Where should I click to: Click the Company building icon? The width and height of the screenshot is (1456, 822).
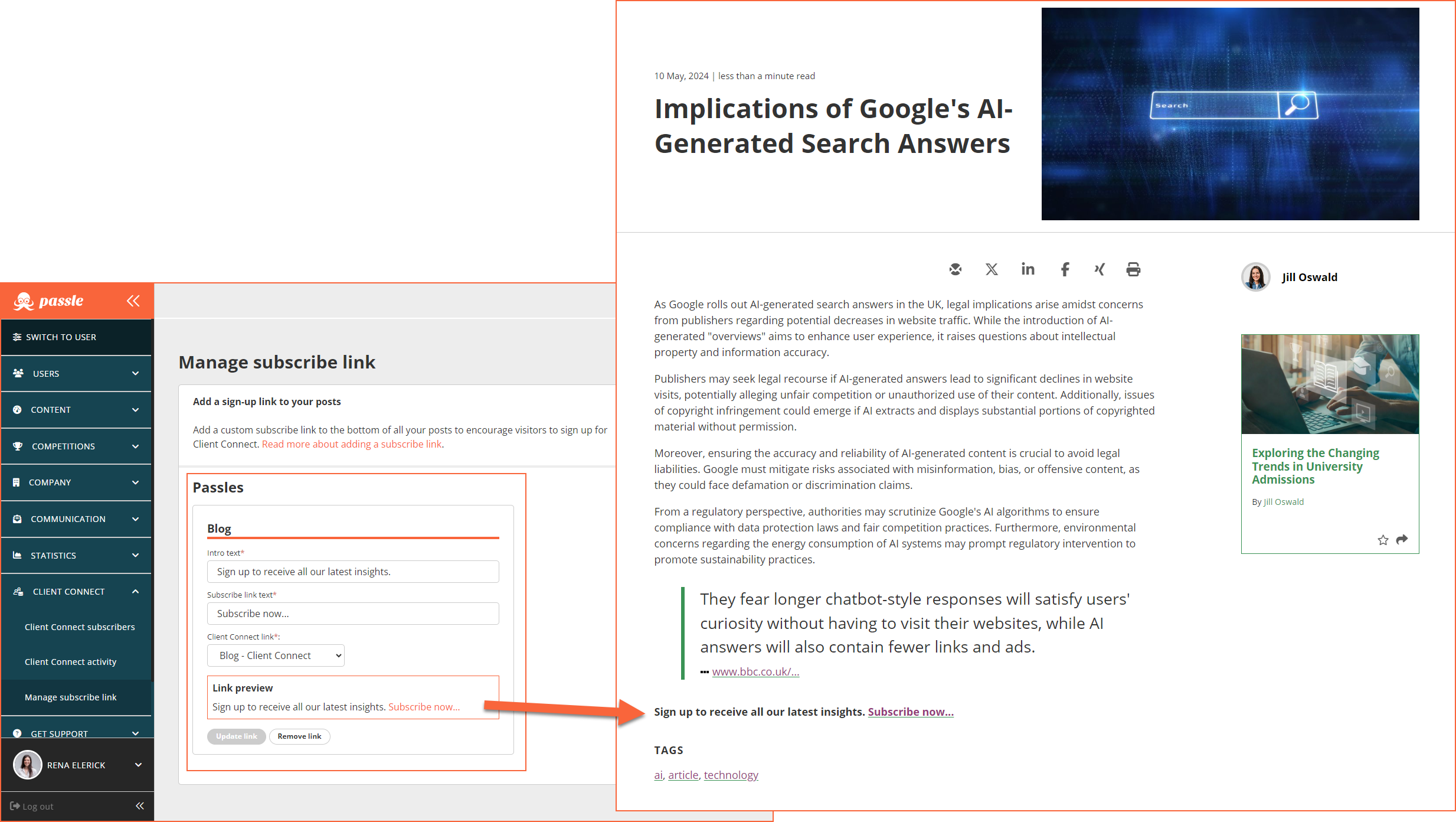coord(16,482)
